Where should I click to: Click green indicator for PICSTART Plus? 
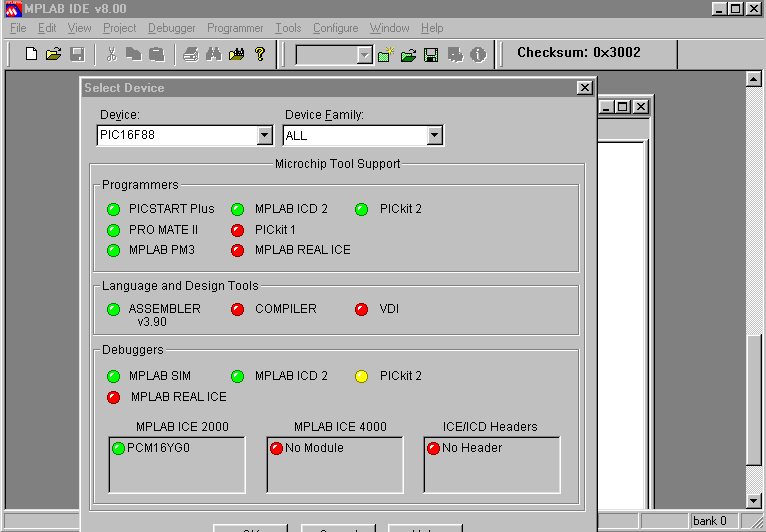coord(113,210)
